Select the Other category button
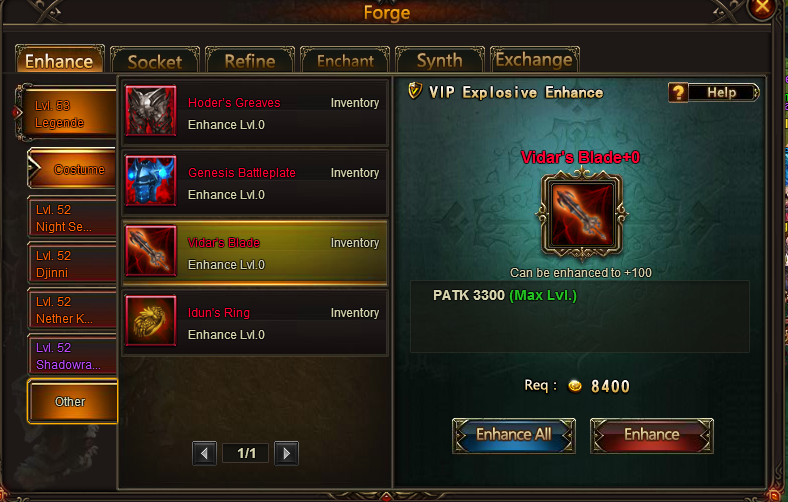The height and width of the screenshot is (502, 788). [72, 401]
